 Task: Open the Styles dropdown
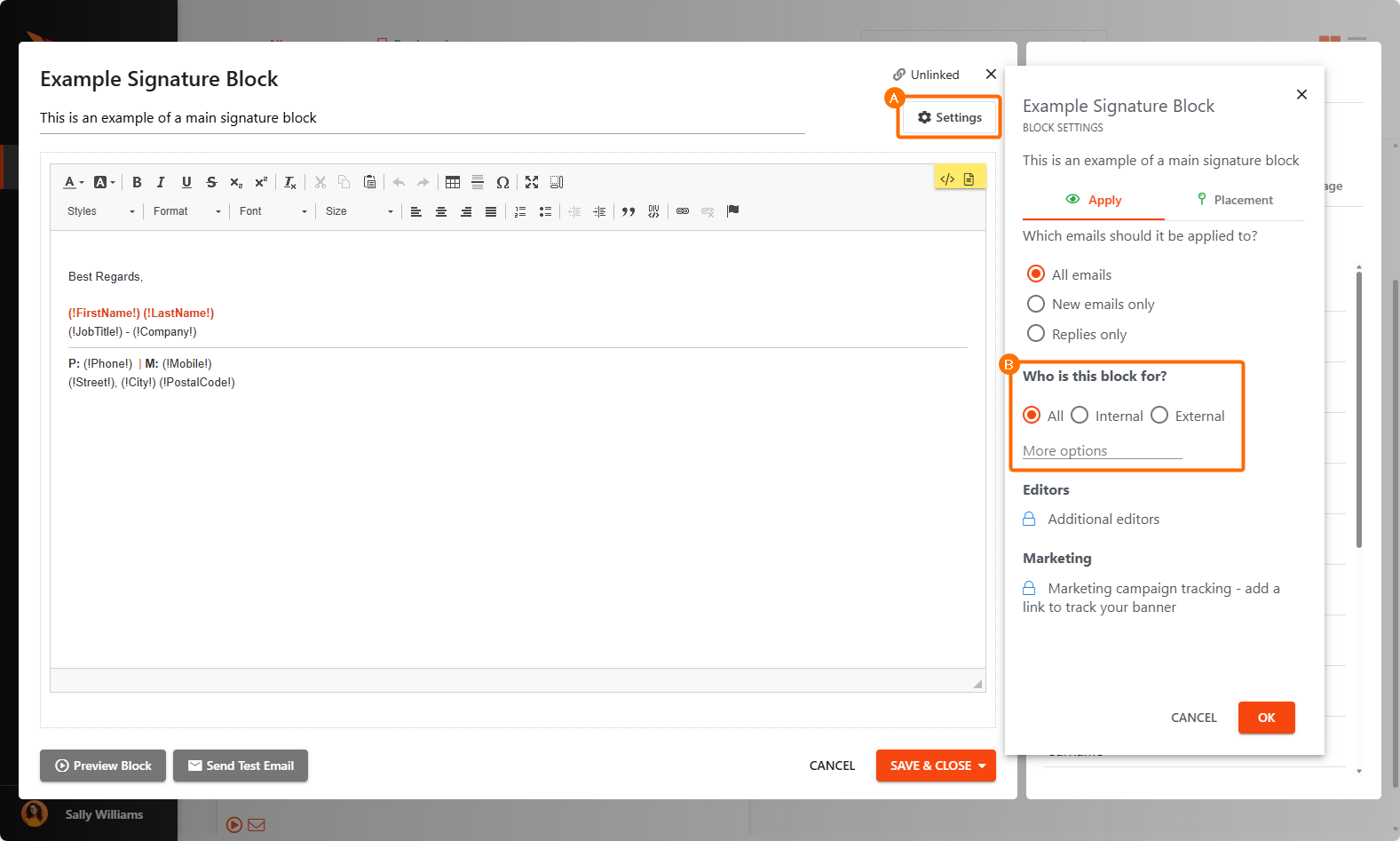pyautogui.click(x=100, y=211)
